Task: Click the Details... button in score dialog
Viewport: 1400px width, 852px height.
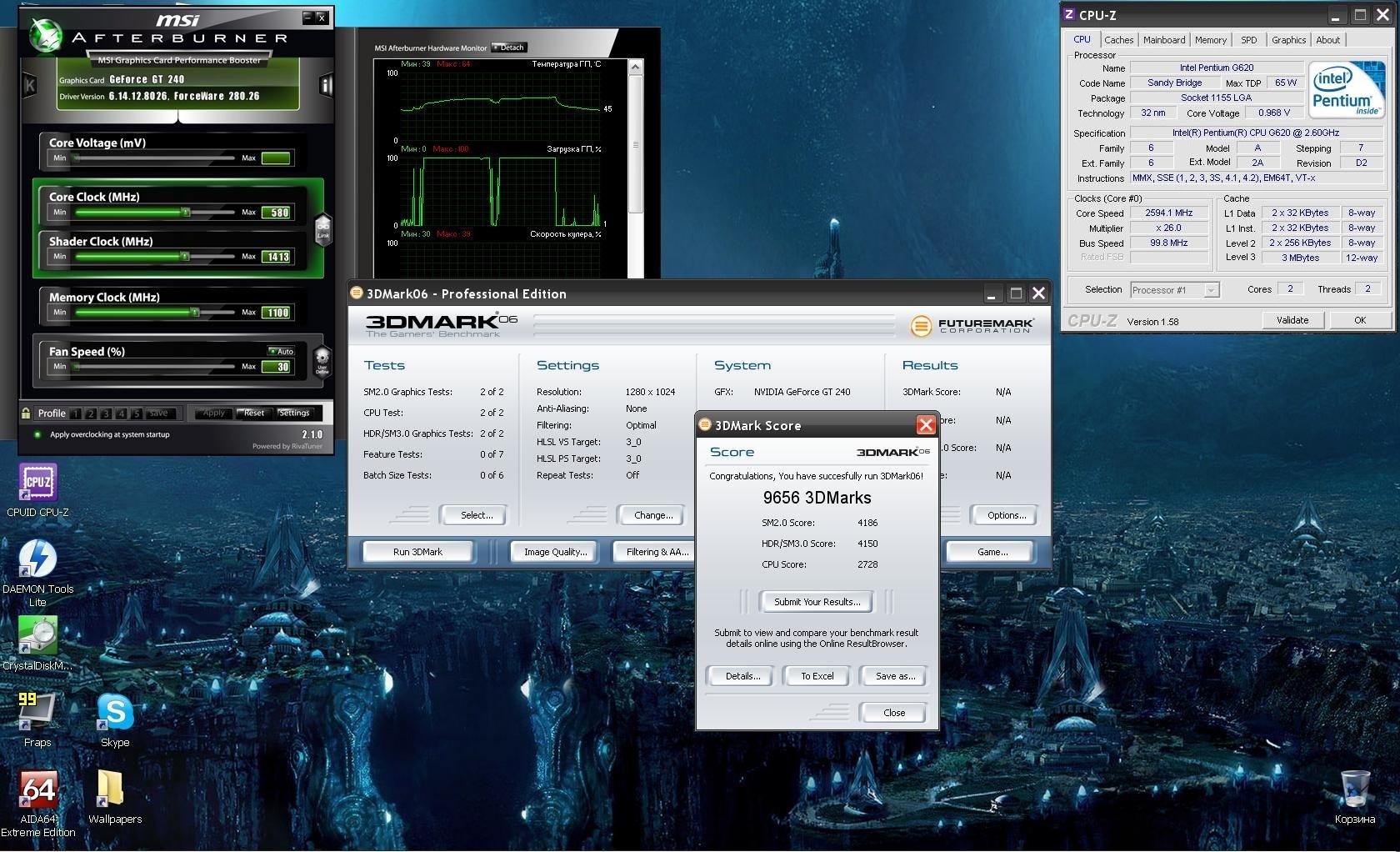Action: 742,676
